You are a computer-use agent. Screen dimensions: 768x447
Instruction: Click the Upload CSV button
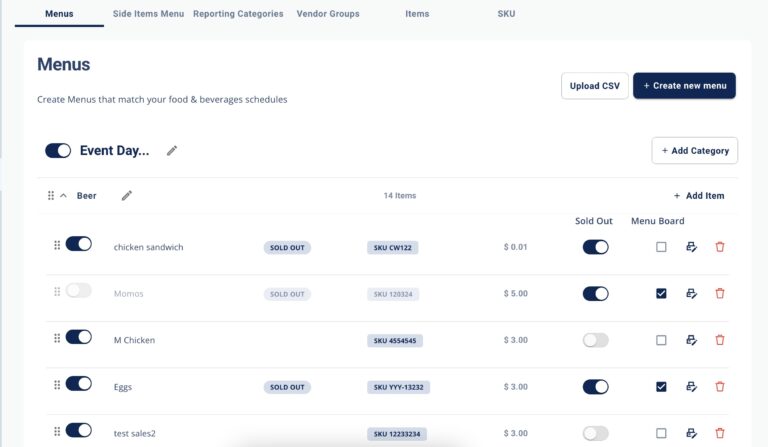point(595,86)
